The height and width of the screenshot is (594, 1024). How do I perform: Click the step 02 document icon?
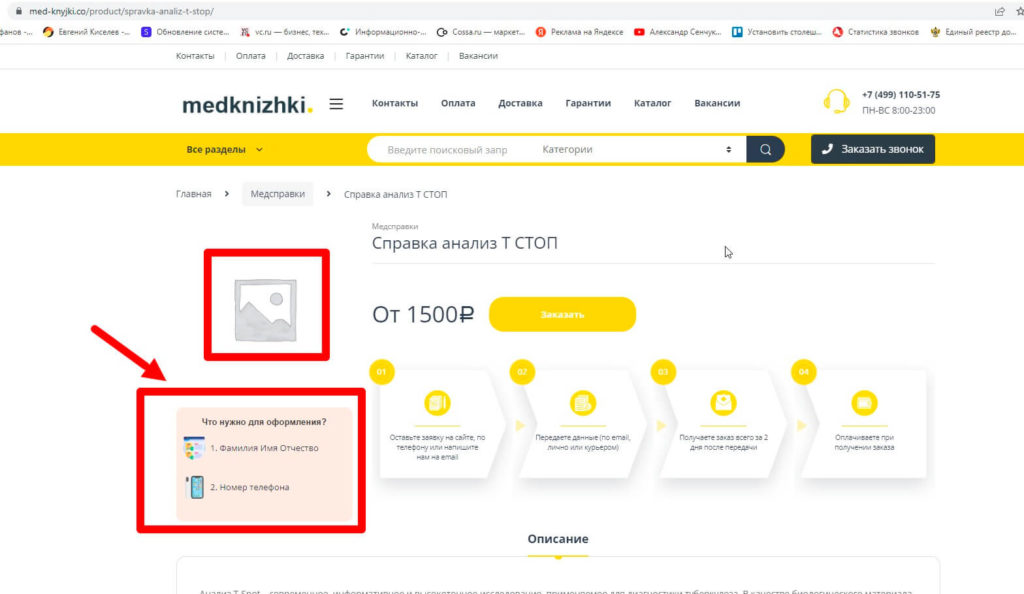(x=581, y=403)
